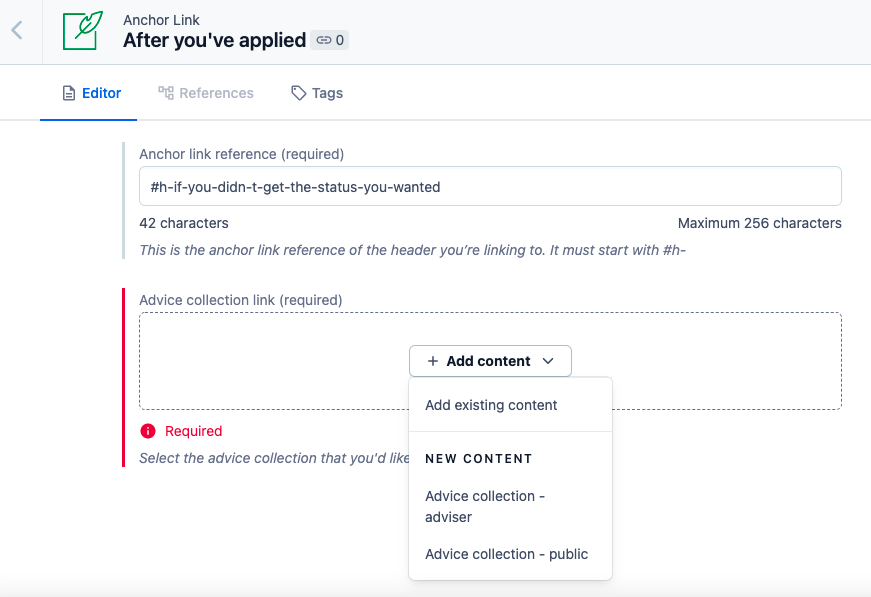Click the back chevron arrow
The image size is (871, 597).
point(16,30)
